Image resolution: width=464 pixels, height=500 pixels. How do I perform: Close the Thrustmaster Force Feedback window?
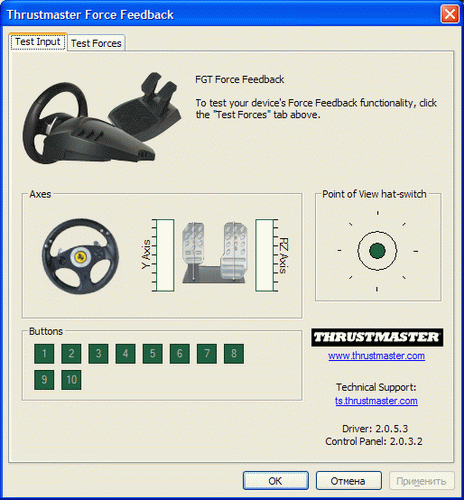point(450,14)
